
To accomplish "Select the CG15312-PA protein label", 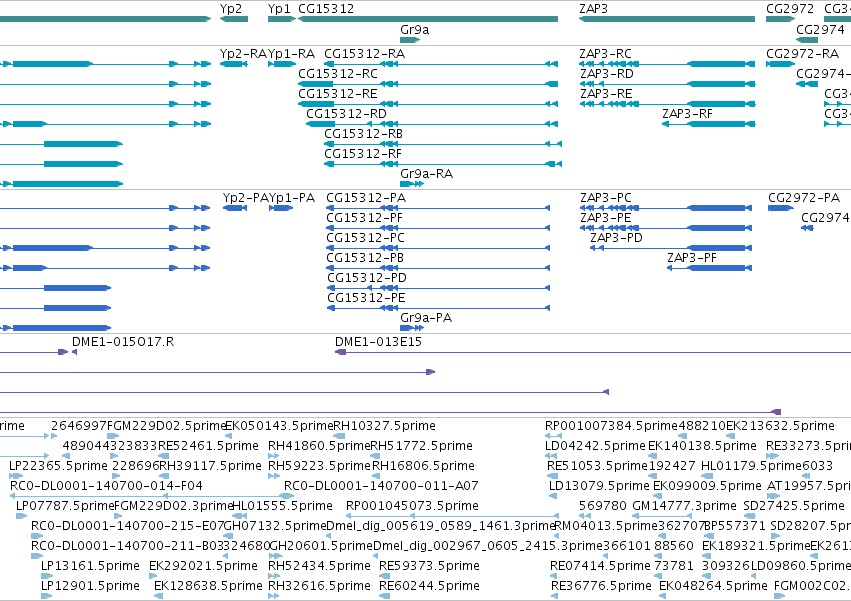I will point(366,198).
